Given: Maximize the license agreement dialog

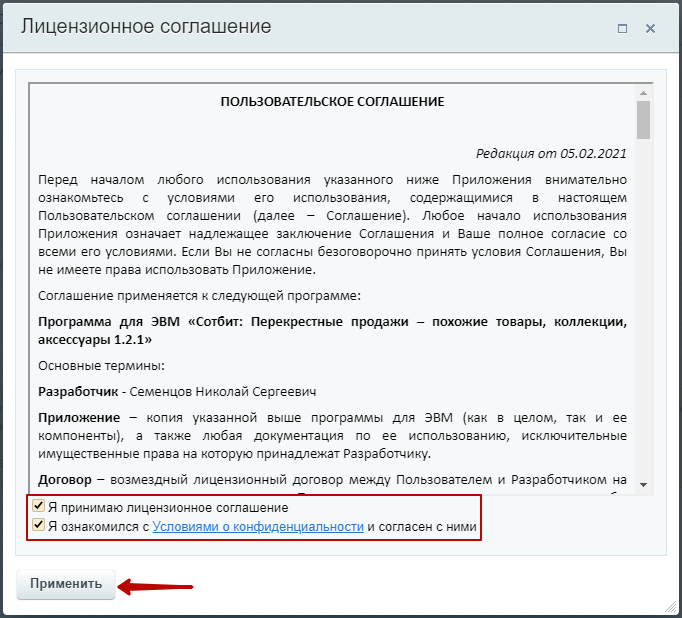Looking at the screenshot, I should coord(622,29).
